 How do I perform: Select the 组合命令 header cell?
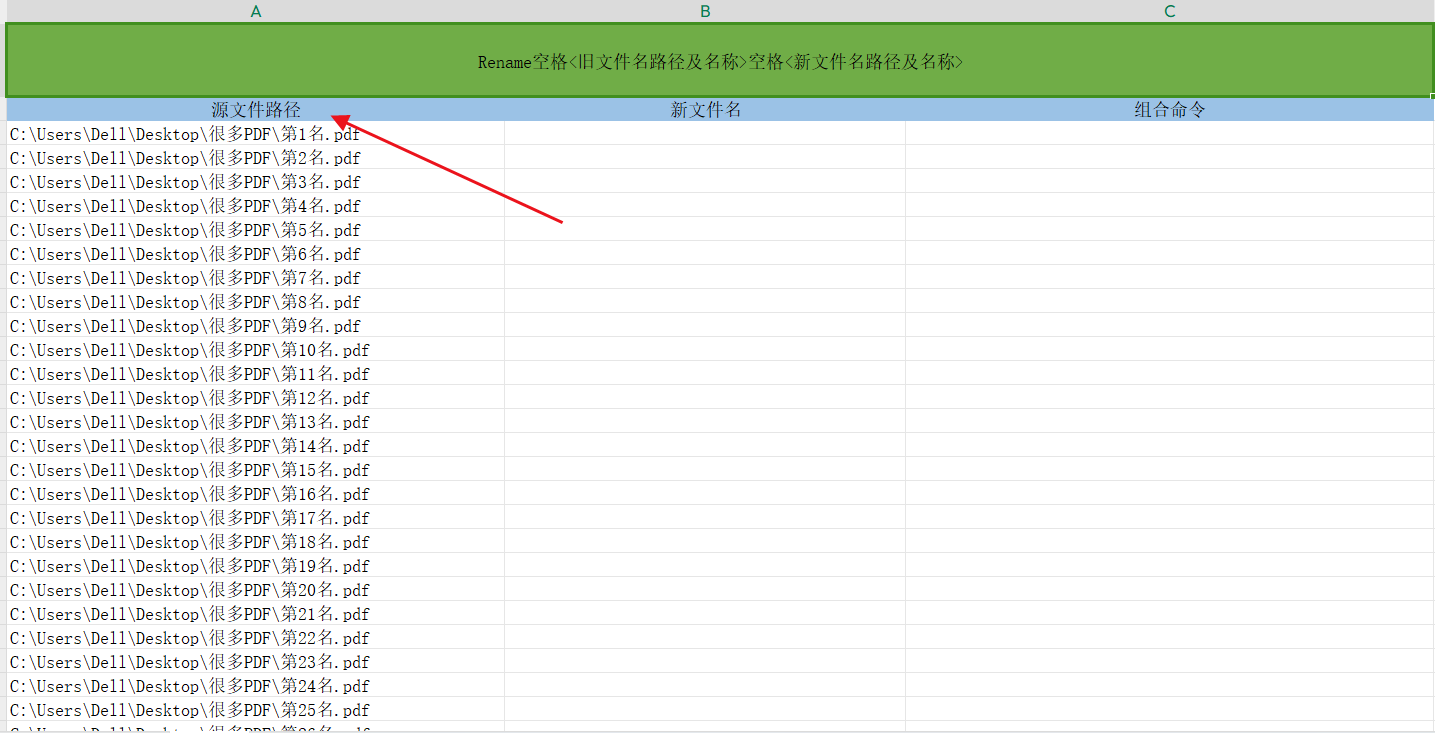coord(1170,110)
